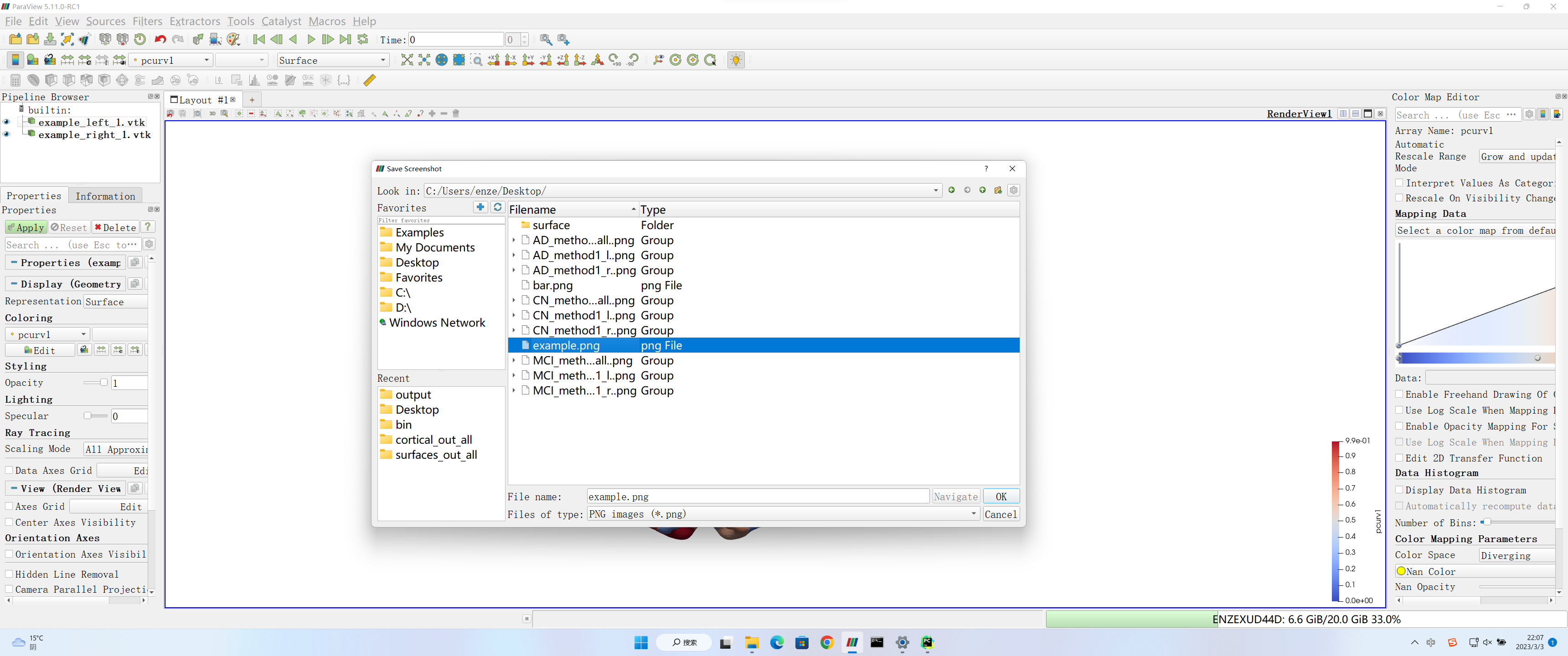This screenshot has width=1568, height=656.
Task: Check Display Data Histogram option
Action: [x=1399, y=490]
